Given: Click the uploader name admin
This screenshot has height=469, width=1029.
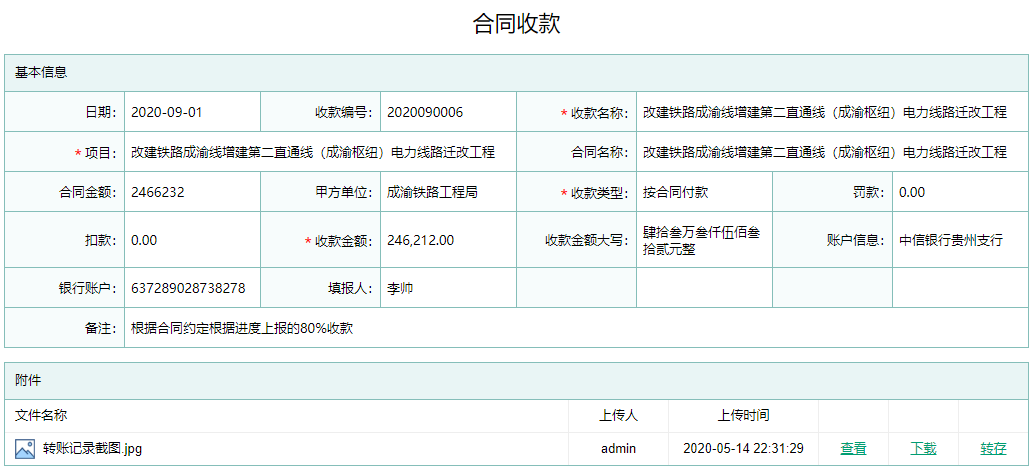Looking at the screenshot, I should click(x=618, y=449).
